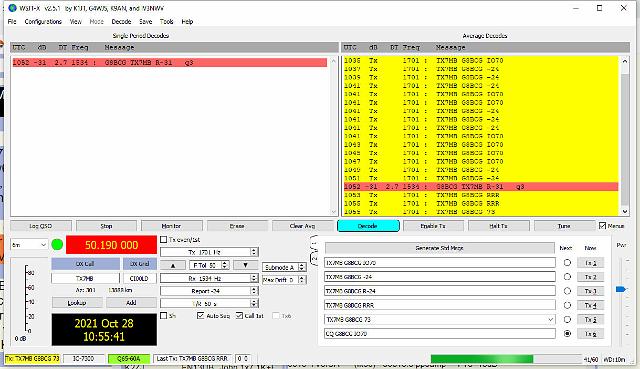This screenshot has width=640, height=369.
Task: Click red decode row in Single Period Decodes
Action: tap(169, 62)
